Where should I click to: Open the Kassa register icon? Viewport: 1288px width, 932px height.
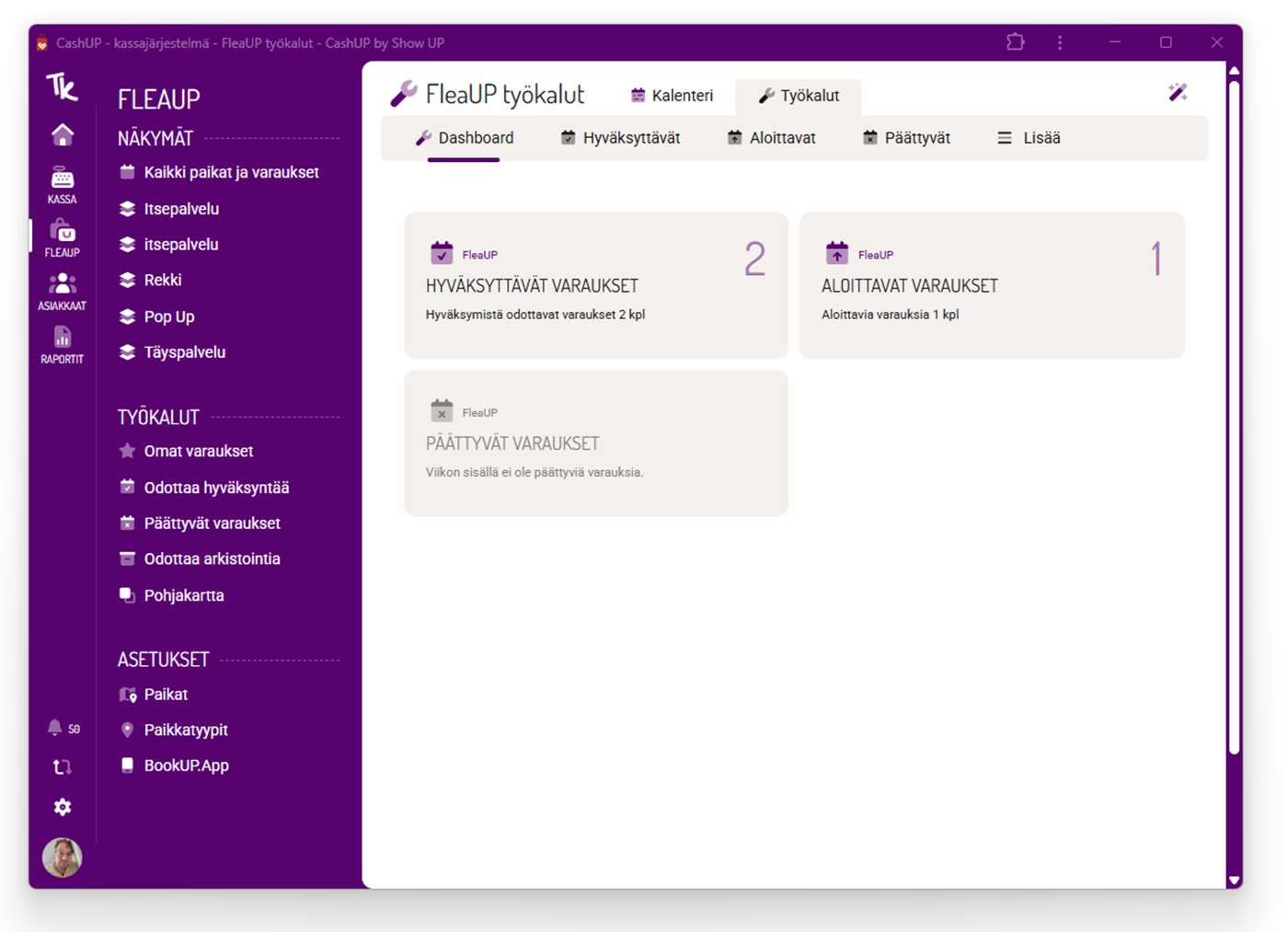[62, 184]
